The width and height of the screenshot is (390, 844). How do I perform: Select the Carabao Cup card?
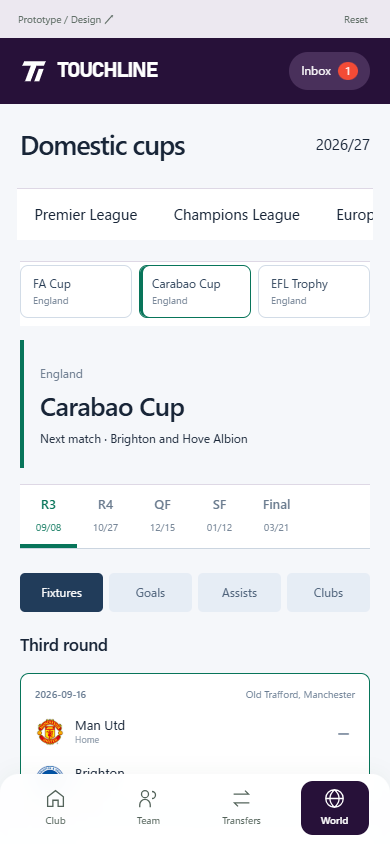195,291
